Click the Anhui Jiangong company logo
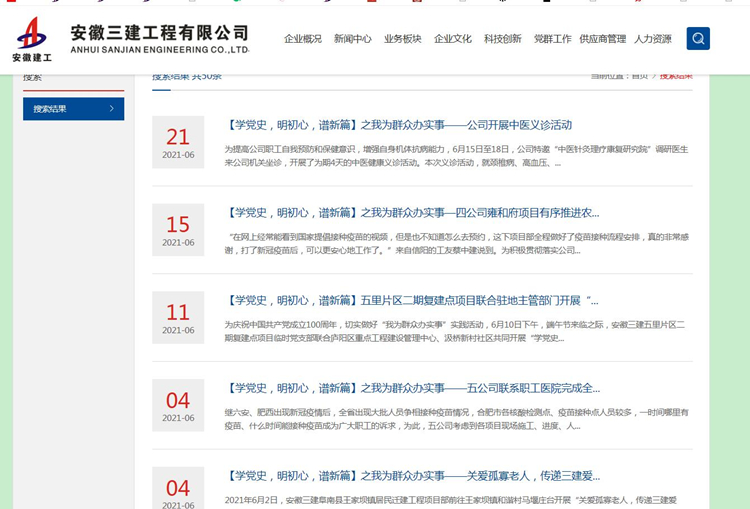This screenshot has height=509, width=750. point(32,39)
